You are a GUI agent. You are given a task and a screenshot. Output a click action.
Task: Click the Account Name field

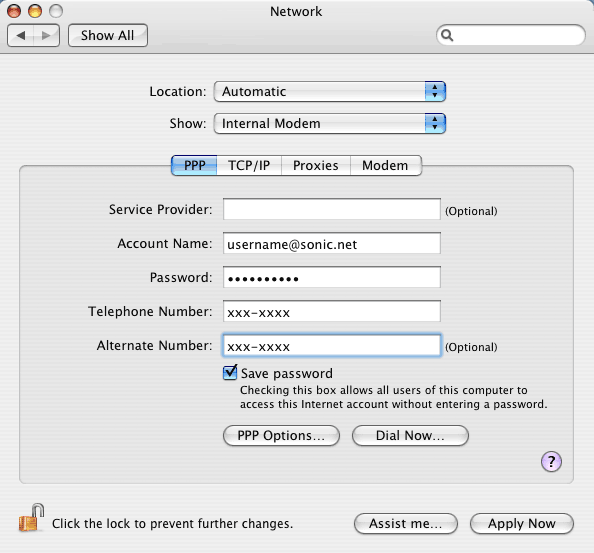pyautogui.click(x=332, y=243)
